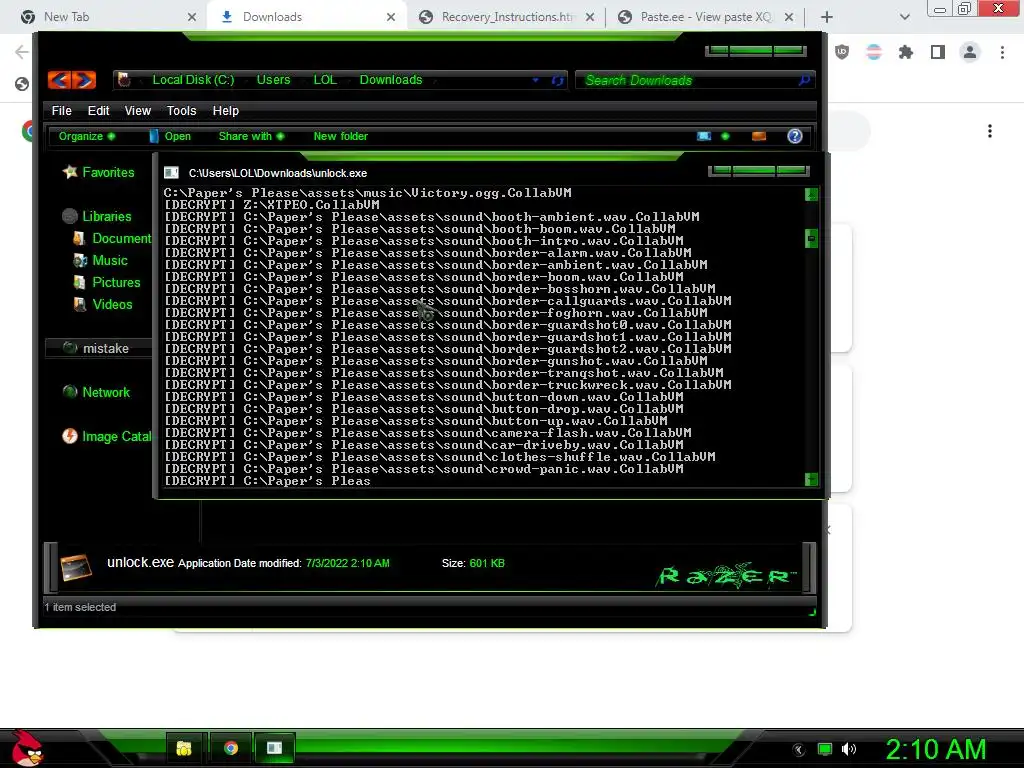Screen dimensions: 1024x768
Task: Open the View menu
Action: pyautogui.click(x=138, y=110)
